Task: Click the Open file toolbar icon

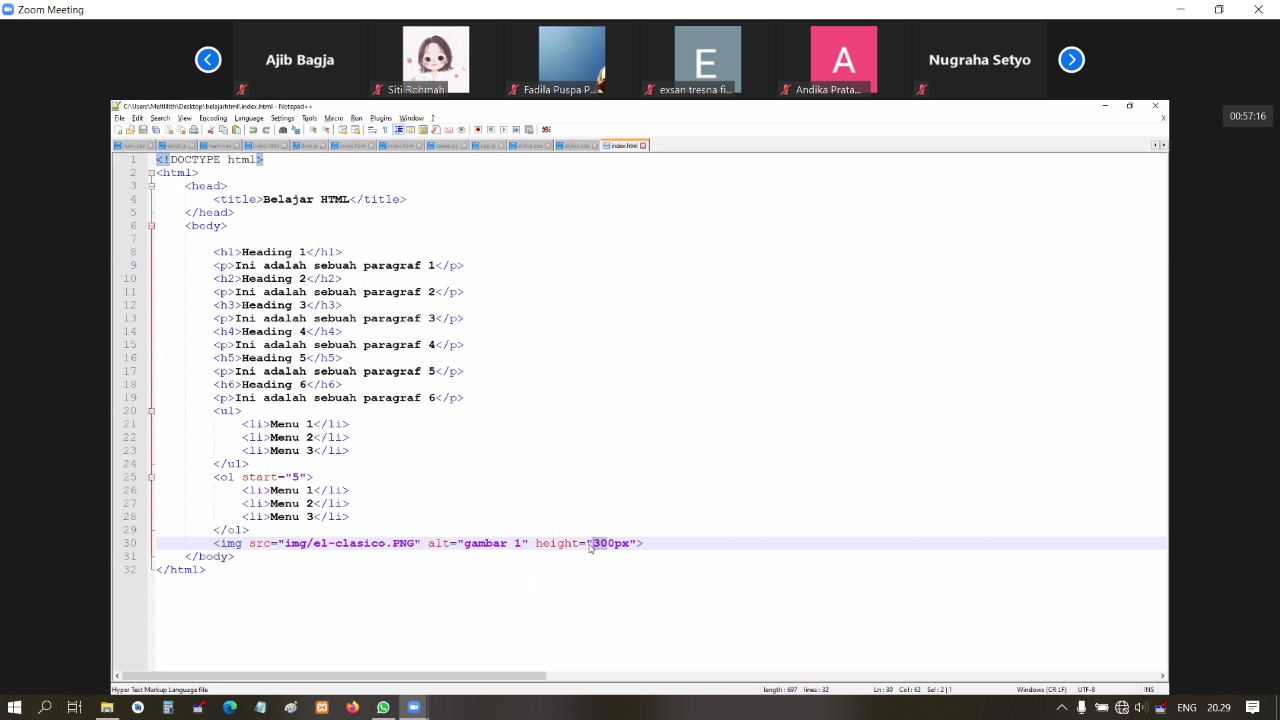Action: click(x=130, y=130)
